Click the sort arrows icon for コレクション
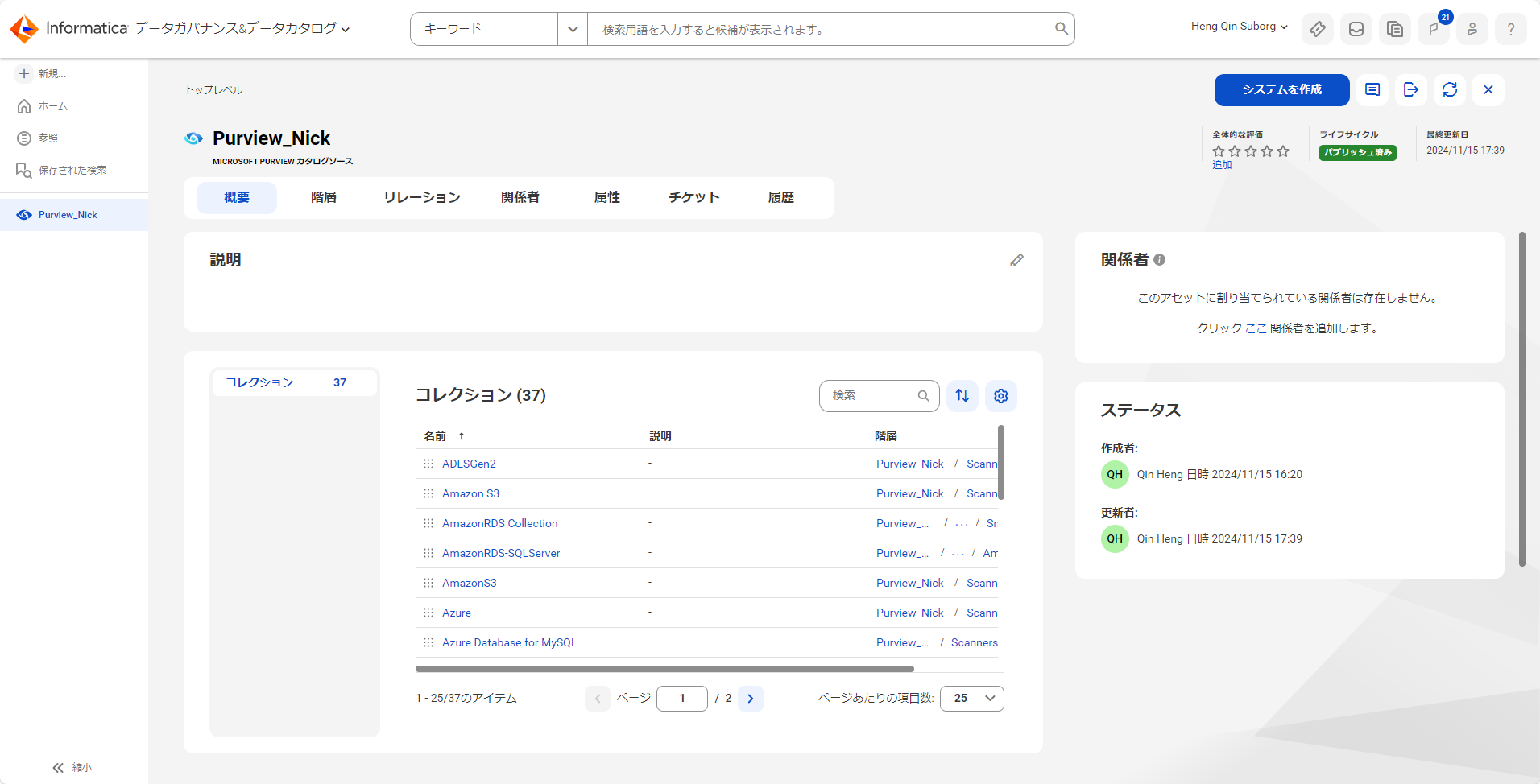1540x784 pixels. 962,396
